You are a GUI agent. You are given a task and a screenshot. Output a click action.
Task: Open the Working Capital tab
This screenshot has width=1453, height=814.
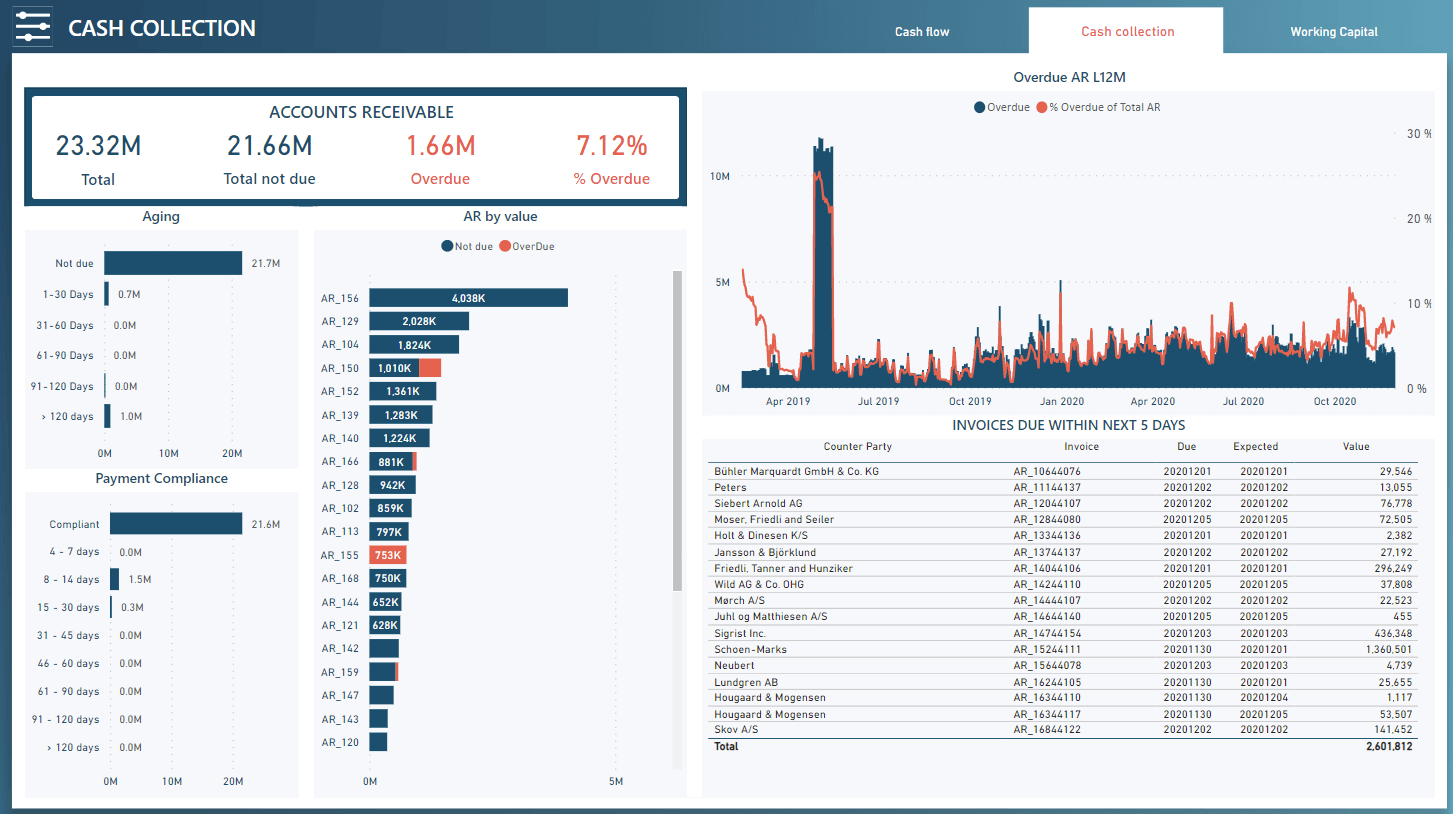[1333, 32]
